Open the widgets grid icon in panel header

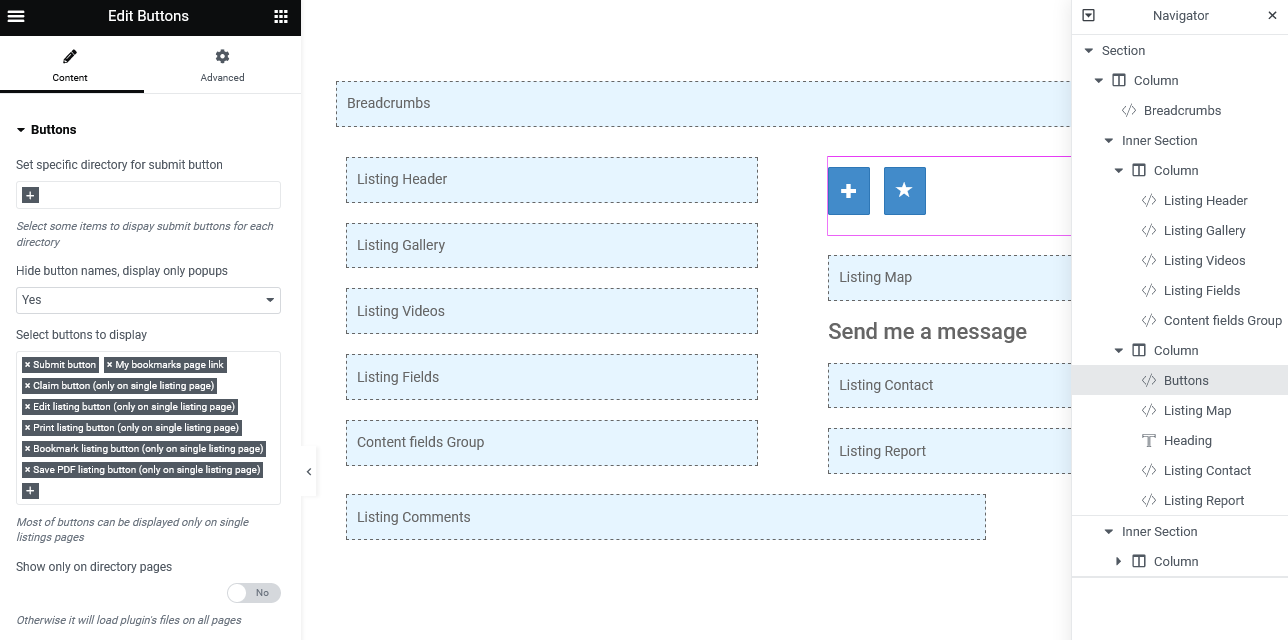[281, 16]
